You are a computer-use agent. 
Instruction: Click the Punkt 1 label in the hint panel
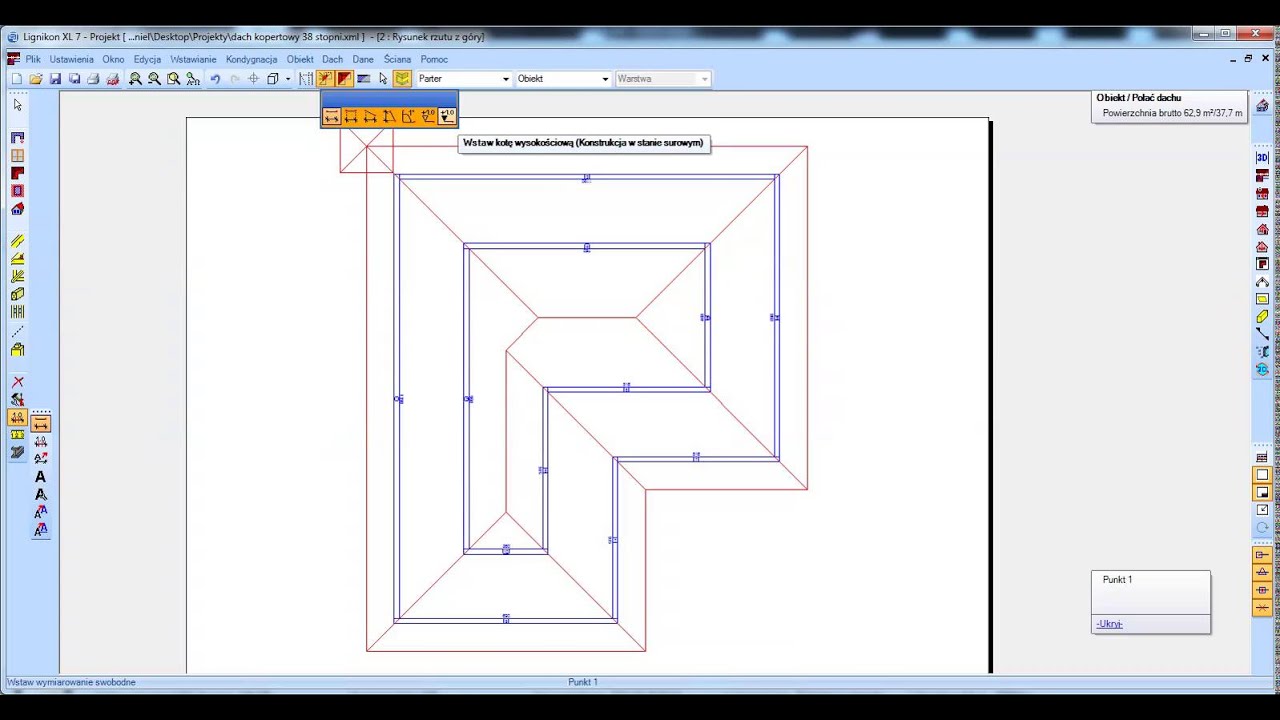pyautogui.click(x=1117, y=580)
